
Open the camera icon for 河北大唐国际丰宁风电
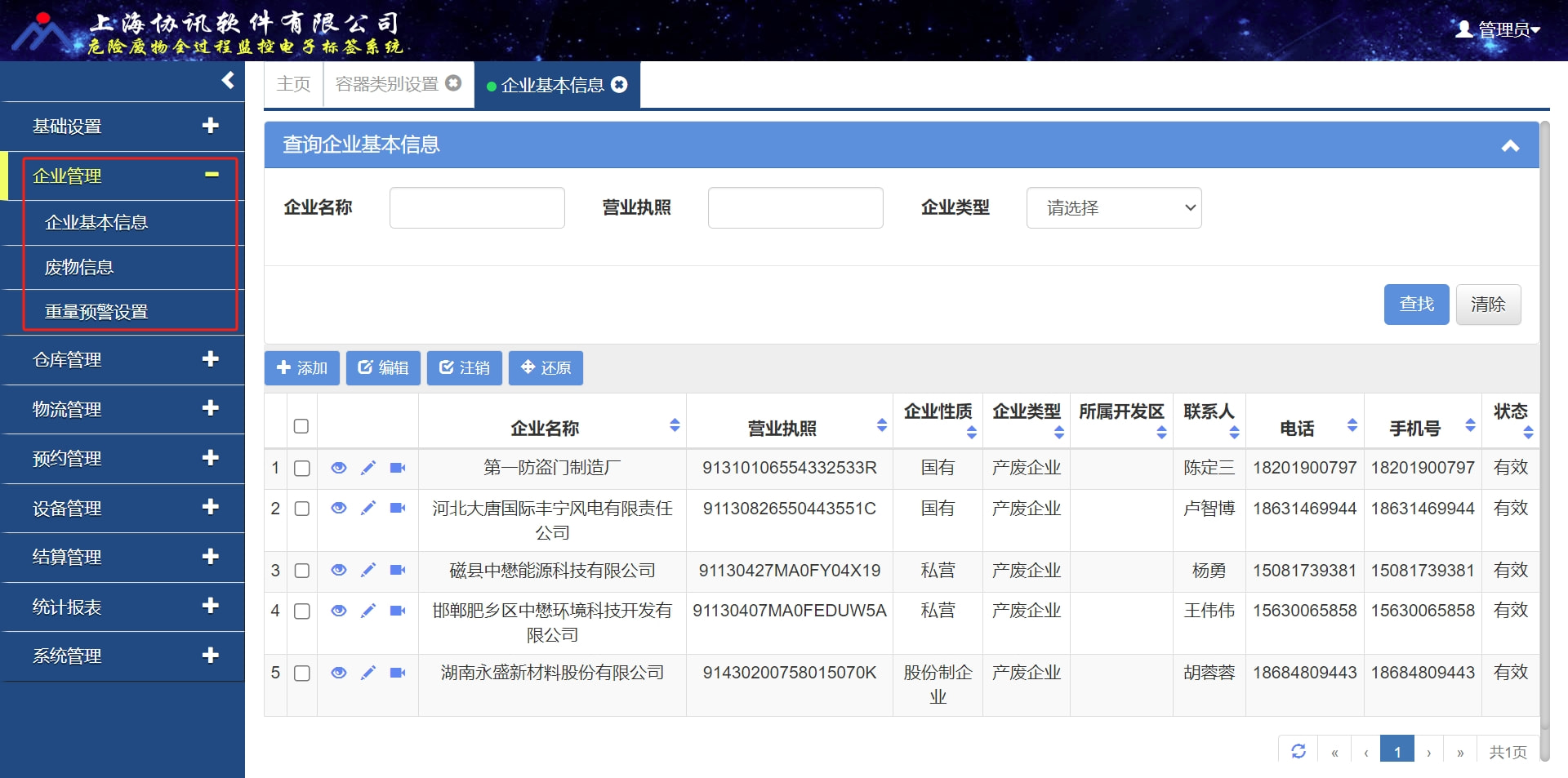398,508
